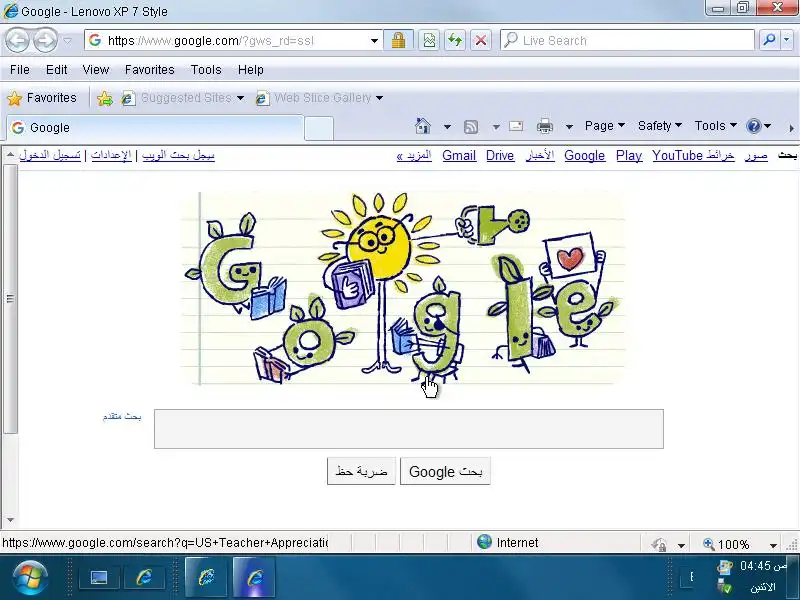Click the Favorites star button
Screen dimensions: 800x600
[42, 97]
